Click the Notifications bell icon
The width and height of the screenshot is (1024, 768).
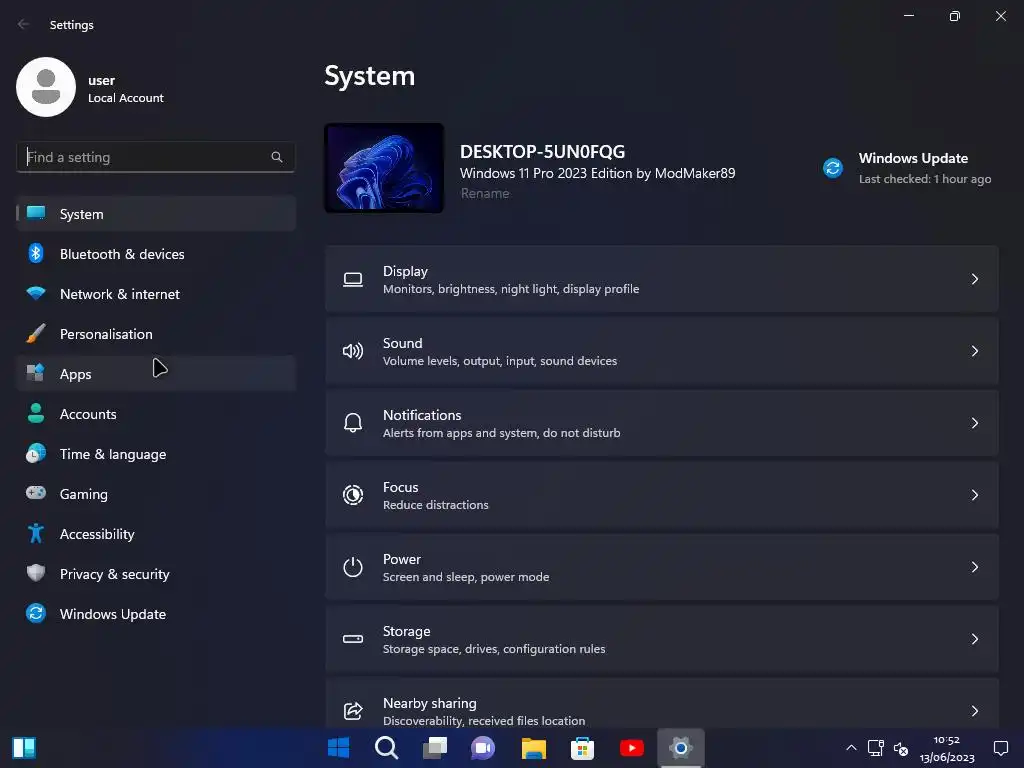click(x=353, y=423)
